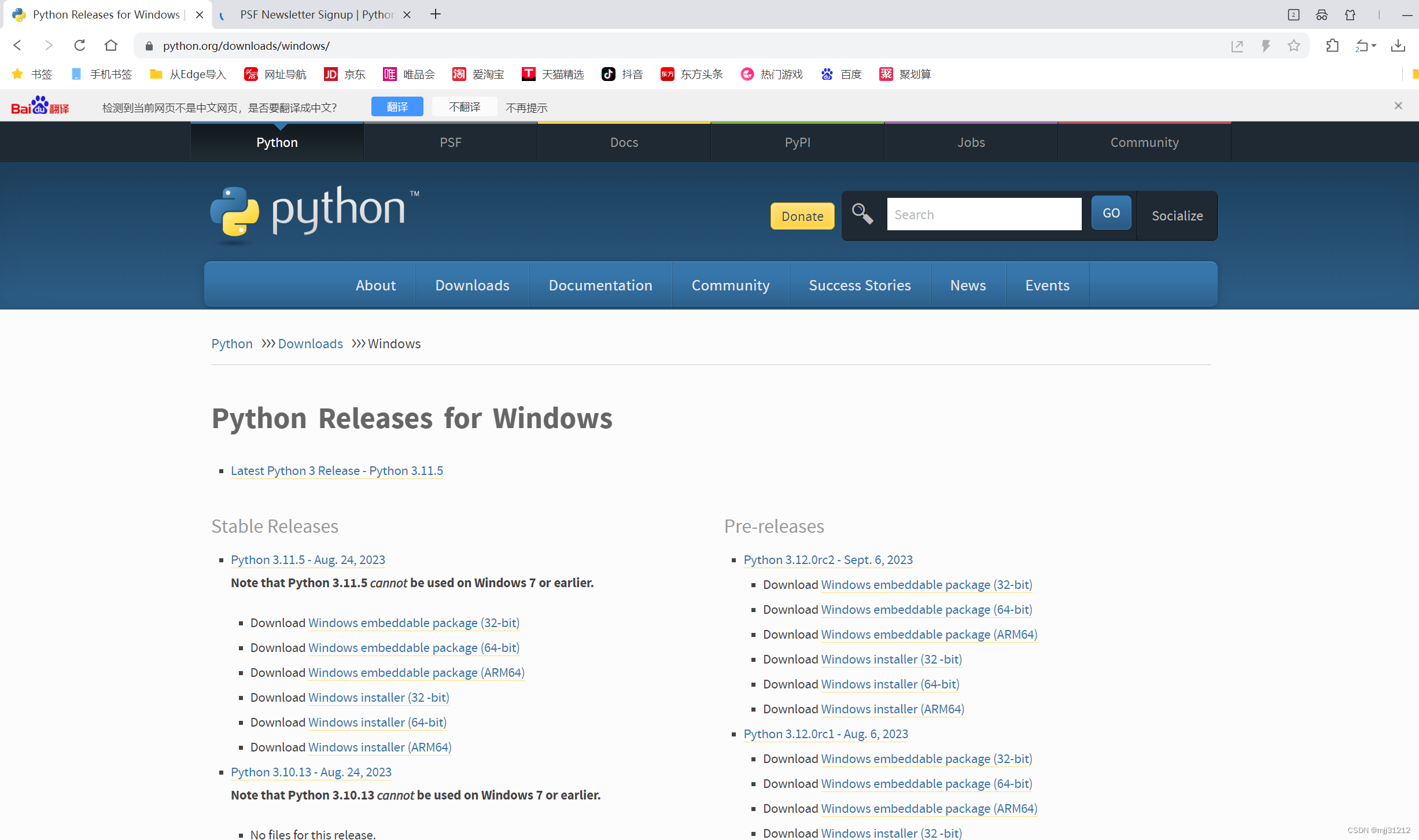This screenshot has width=1419, height=840.
Task: Click the search magnifier icon
Action: coord(863,213)
